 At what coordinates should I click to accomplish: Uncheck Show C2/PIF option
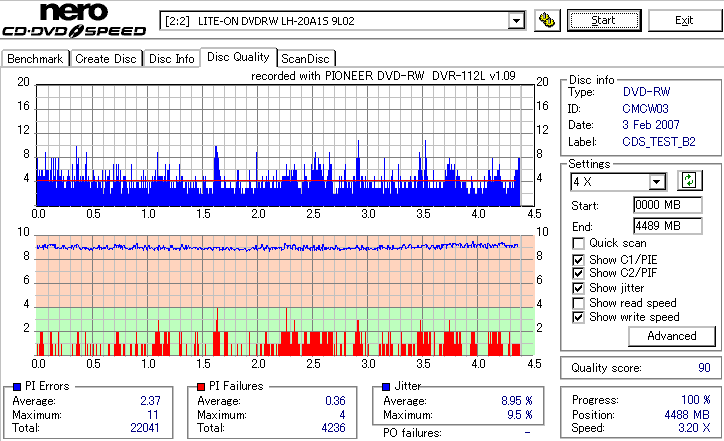click(x=578, y=273)
